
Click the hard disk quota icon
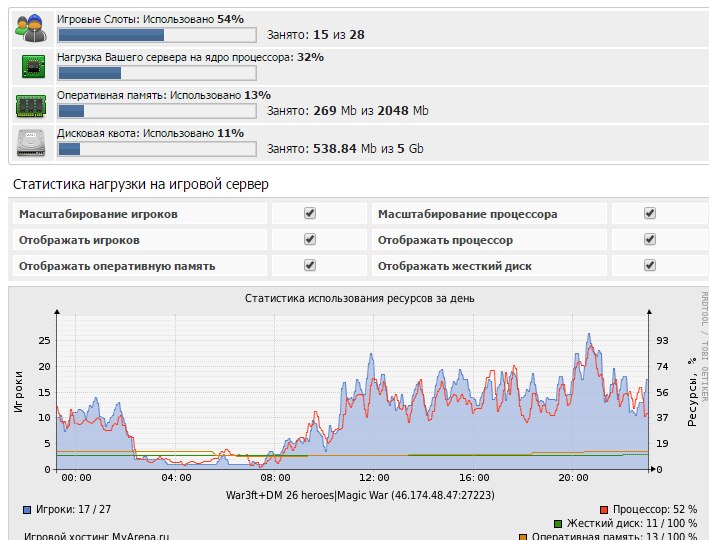29,142
